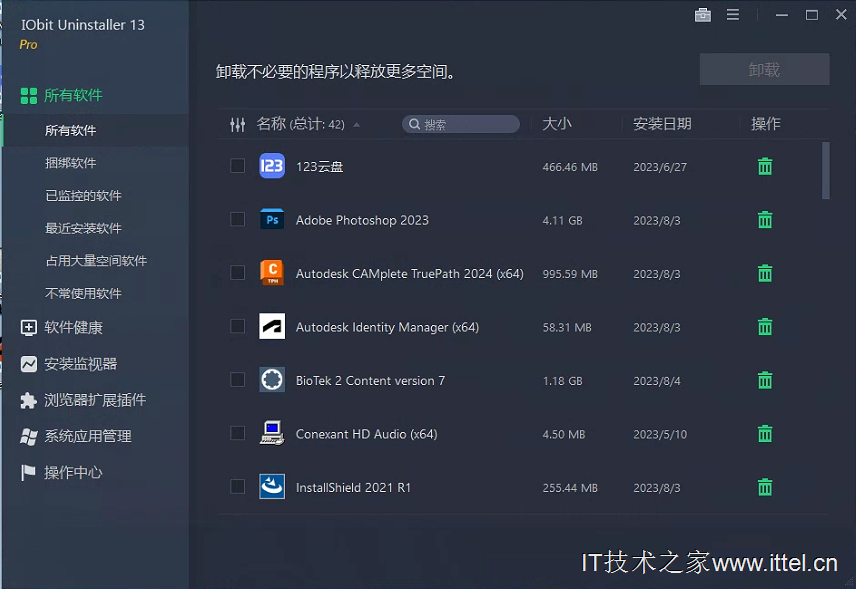Check the box for Adobe Photoshop 2023

(237, 219)
